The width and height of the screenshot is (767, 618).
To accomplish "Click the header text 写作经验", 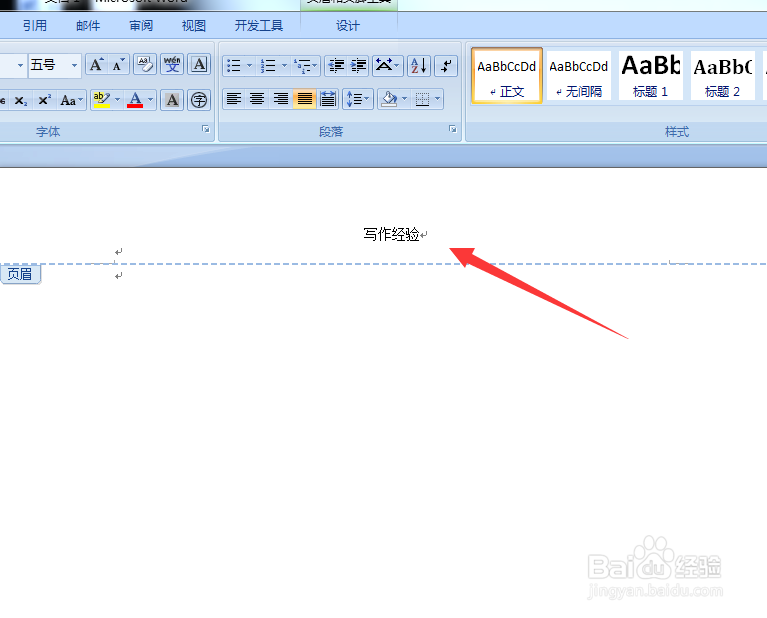I will [391, 234].
